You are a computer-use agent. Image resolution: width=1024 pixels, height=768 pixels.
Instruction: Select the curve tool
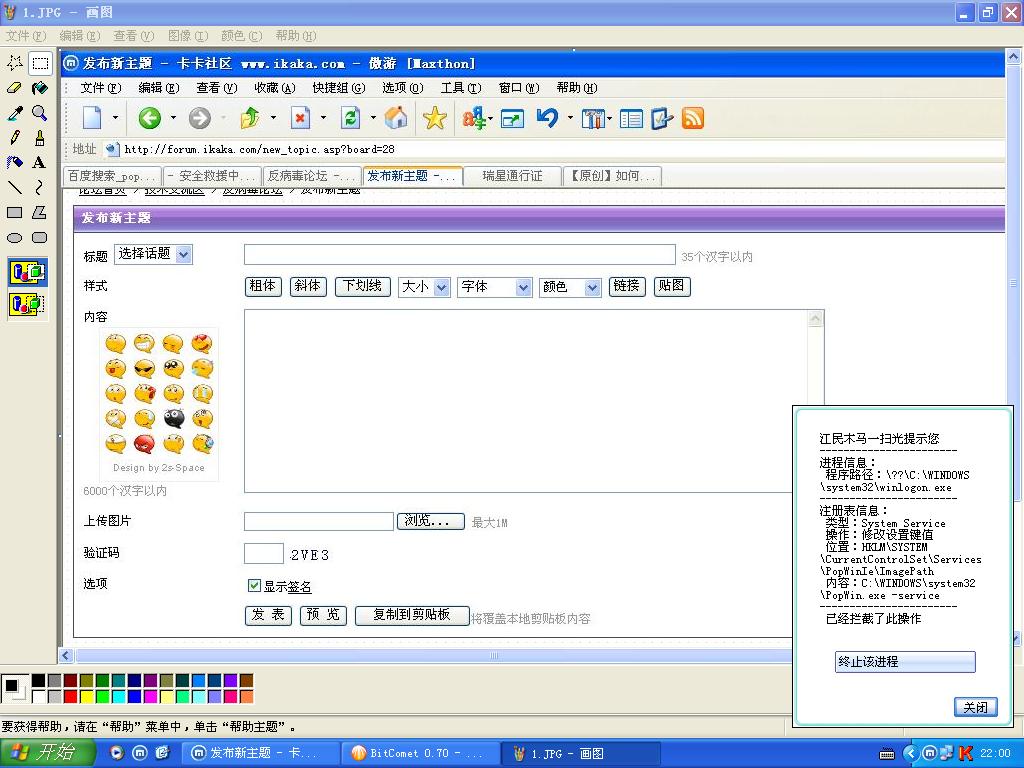[x=40, y=187]
